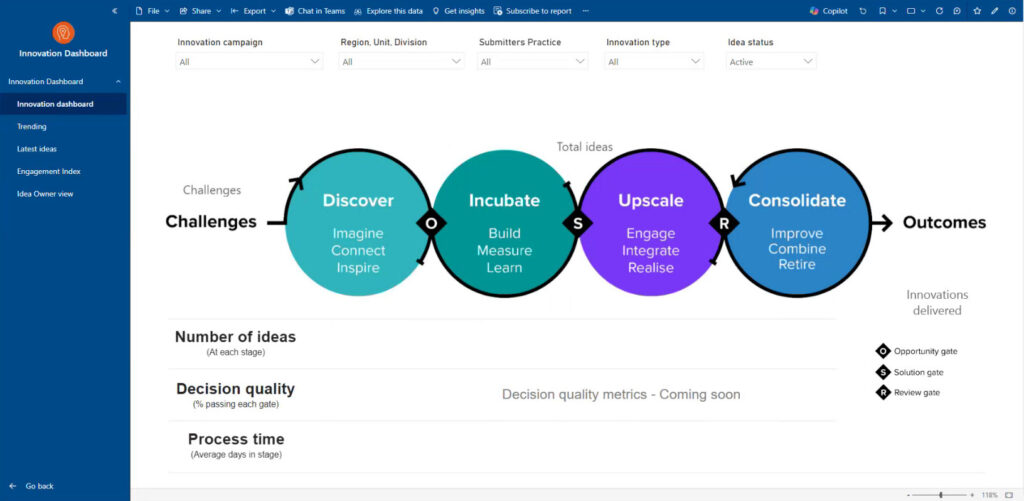Click the O gate diamond between Discover and Incubate
The height and width of the screenshot is (501, 1024).
coord(431,223)
